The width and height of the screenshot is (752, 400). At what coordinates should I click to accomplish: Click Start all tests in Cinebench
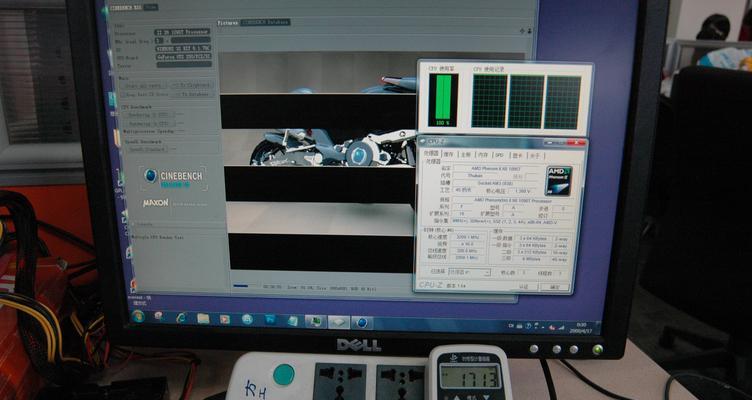pyautogui.click(x=144, y=85)
